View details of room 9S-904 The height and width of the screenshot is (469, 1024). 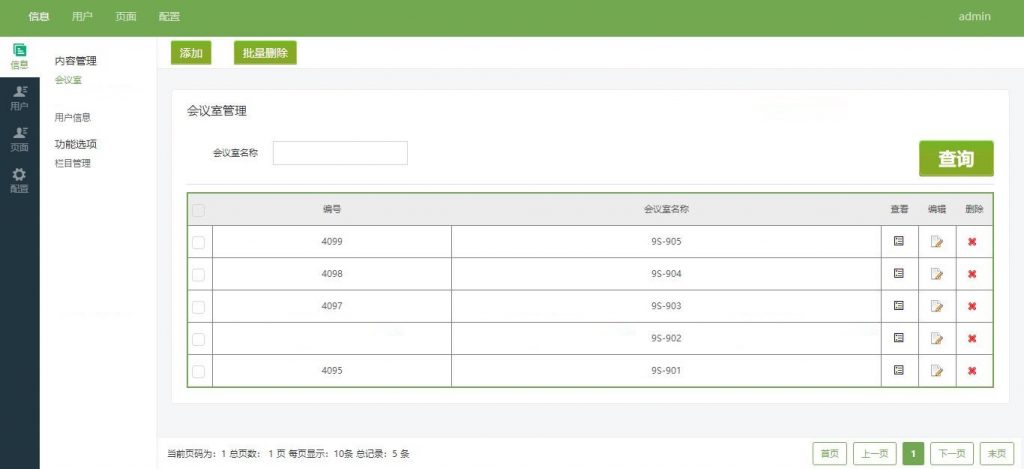(x=899, y=274)
